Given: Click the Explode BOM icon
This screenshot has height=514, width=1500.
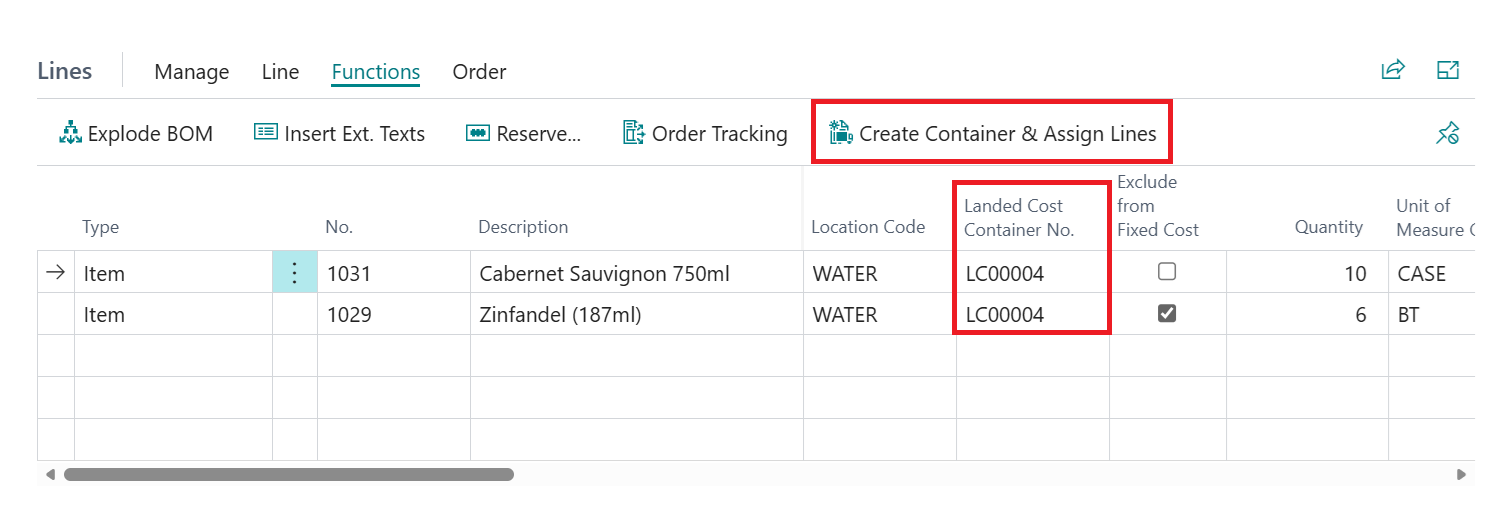Looking at the screenshot, I should click(70, 134).
